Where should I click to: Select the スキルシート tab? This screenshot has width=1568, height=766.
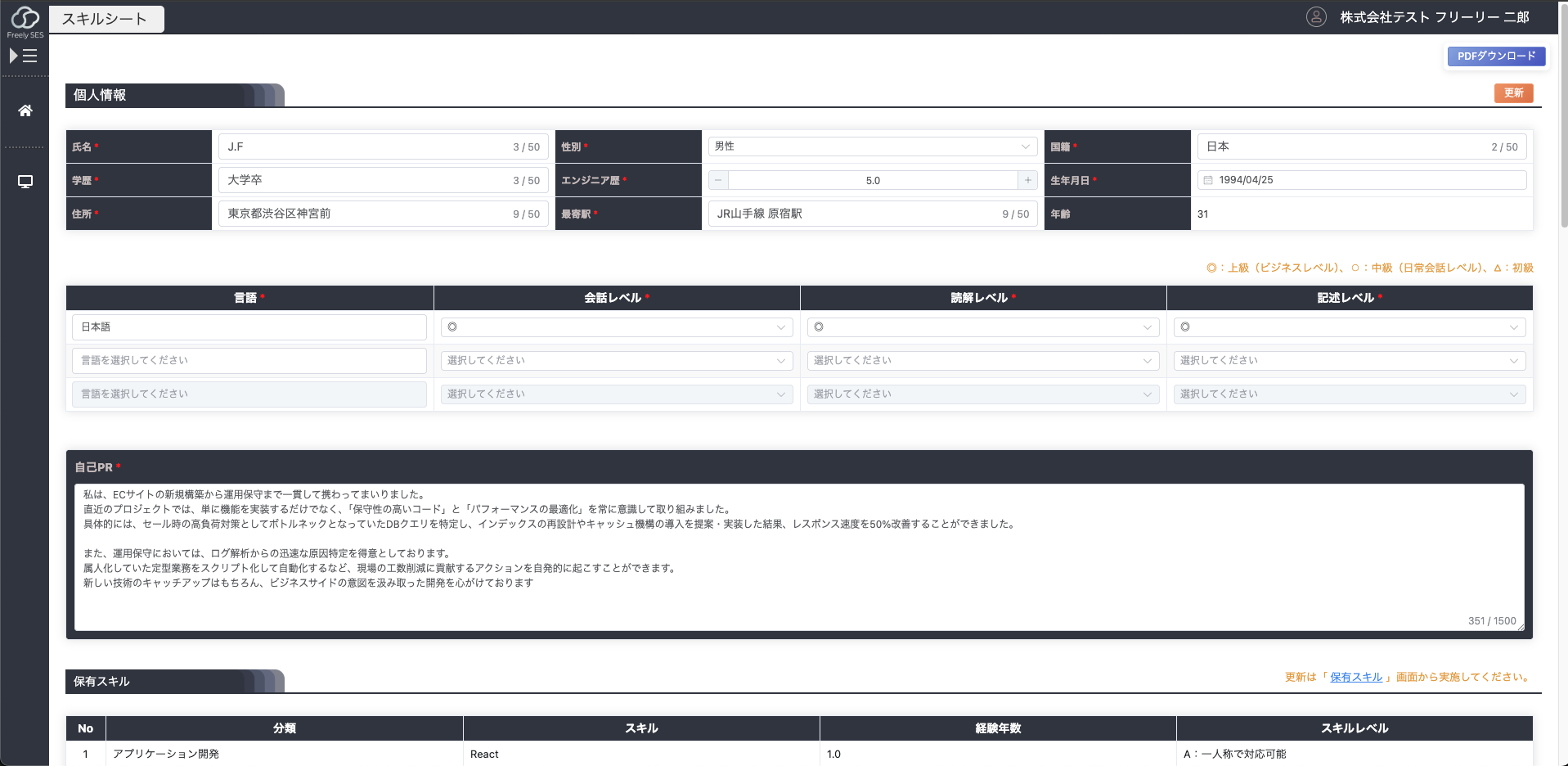point(106,19)
